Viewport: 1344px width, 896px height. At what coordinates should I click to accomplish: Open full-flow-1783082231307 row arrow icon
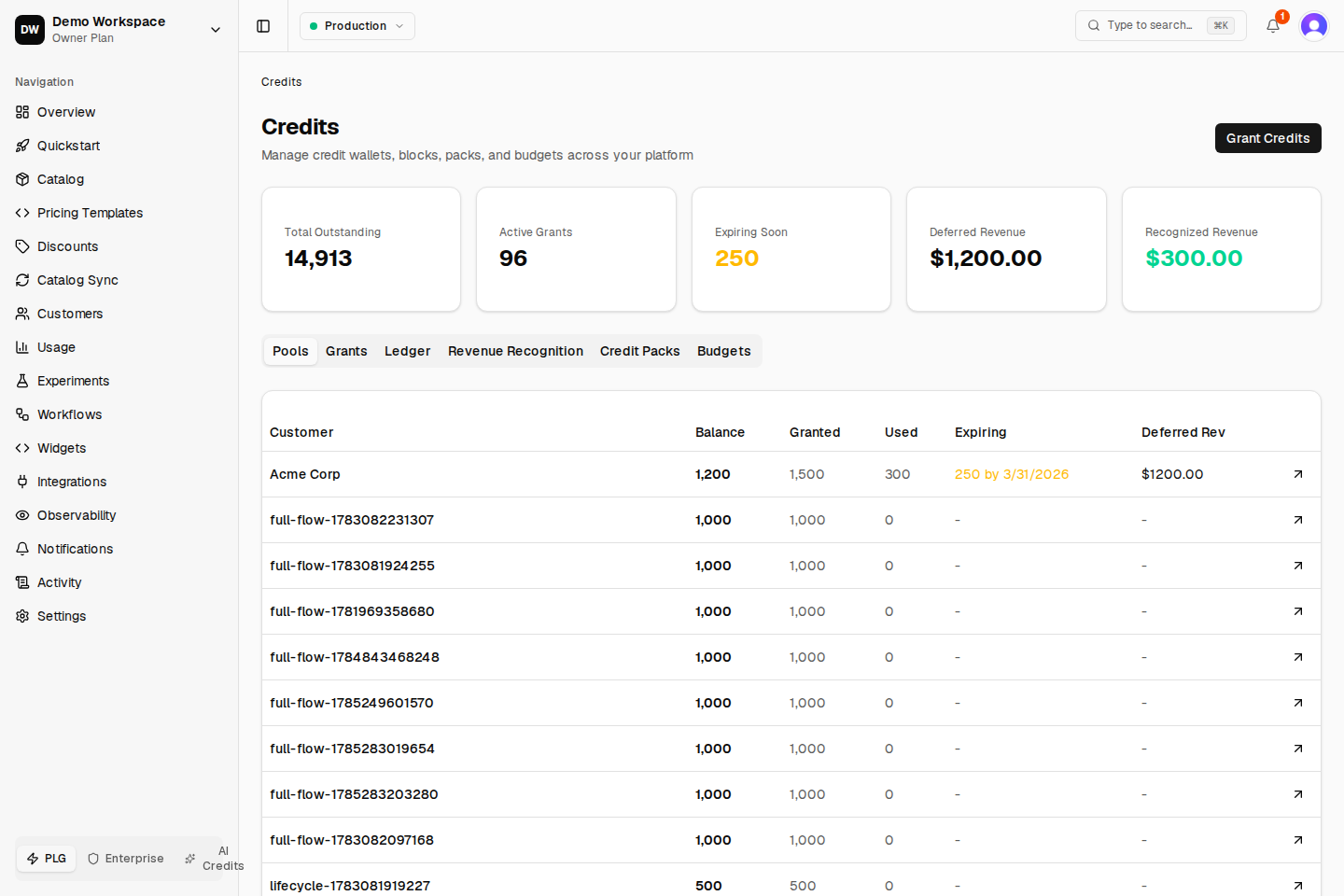pos(1298,520)
